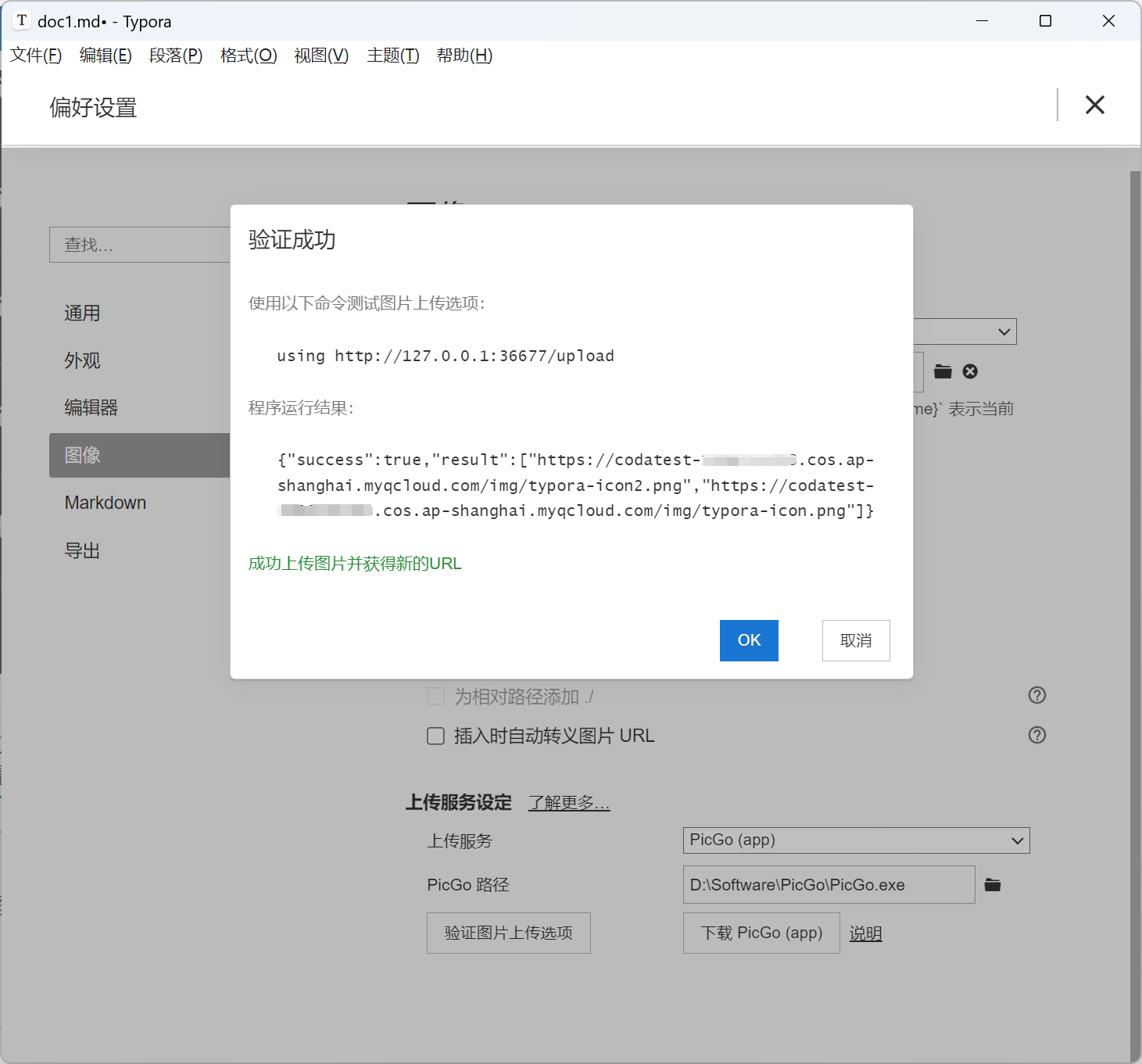Click 验证图片上传选项 button

(509, 933)
